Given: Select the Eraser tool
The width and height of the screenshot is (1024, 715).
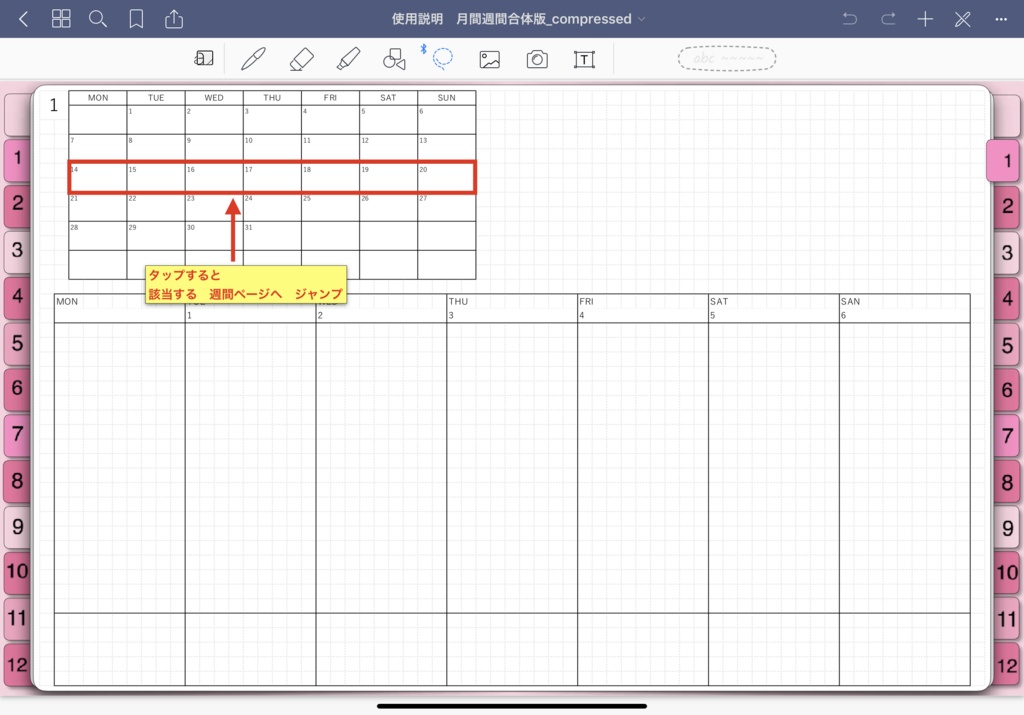Looking at the screenshot, I should tap(301, 59).
